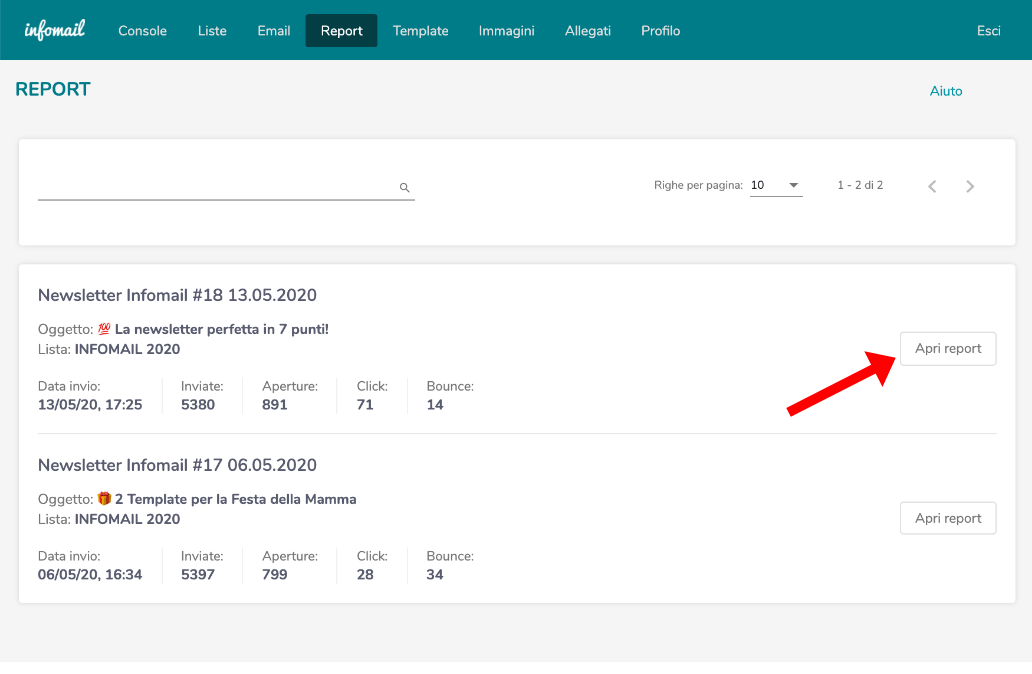1032x674 pixels.
Task: Click the '1 - 2 di 2' pagination text
Action: [x=860, y=186]
